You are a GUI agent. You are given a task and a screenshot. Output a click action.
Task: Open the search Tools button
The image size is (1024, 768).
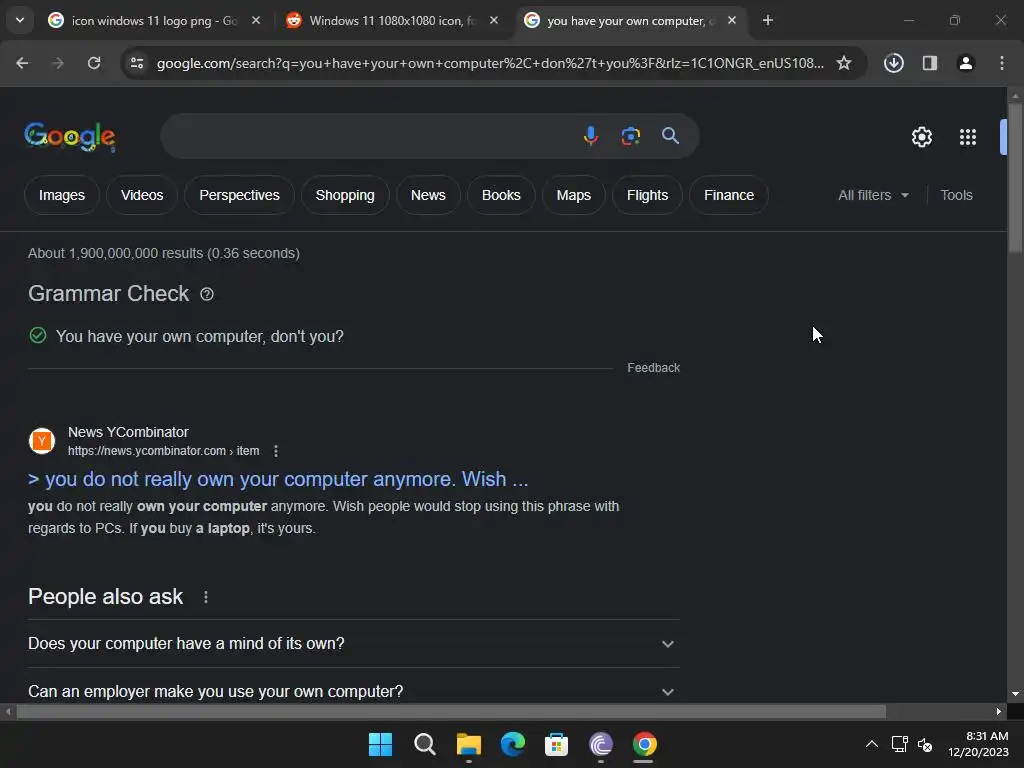[x=956, y=195]
